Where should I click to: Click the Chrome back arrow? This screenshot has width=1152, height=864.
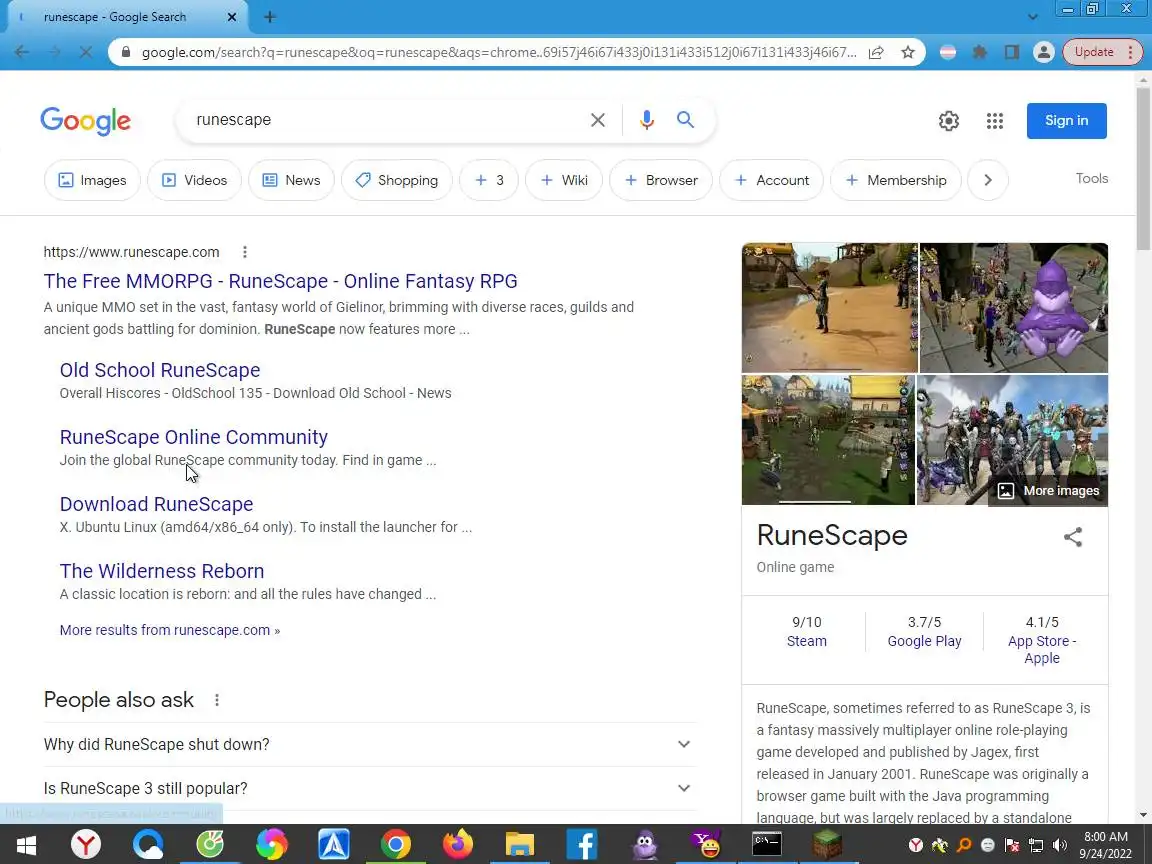pyautogui.click(x=22, y=52)
